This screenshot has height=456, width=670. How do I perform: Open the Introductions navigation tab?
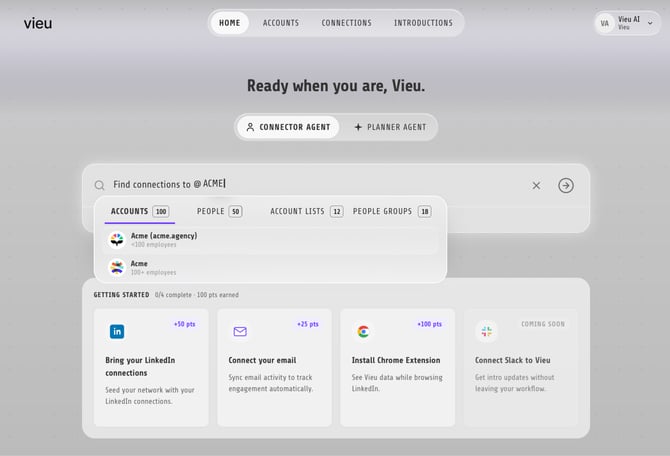(423, 23)
